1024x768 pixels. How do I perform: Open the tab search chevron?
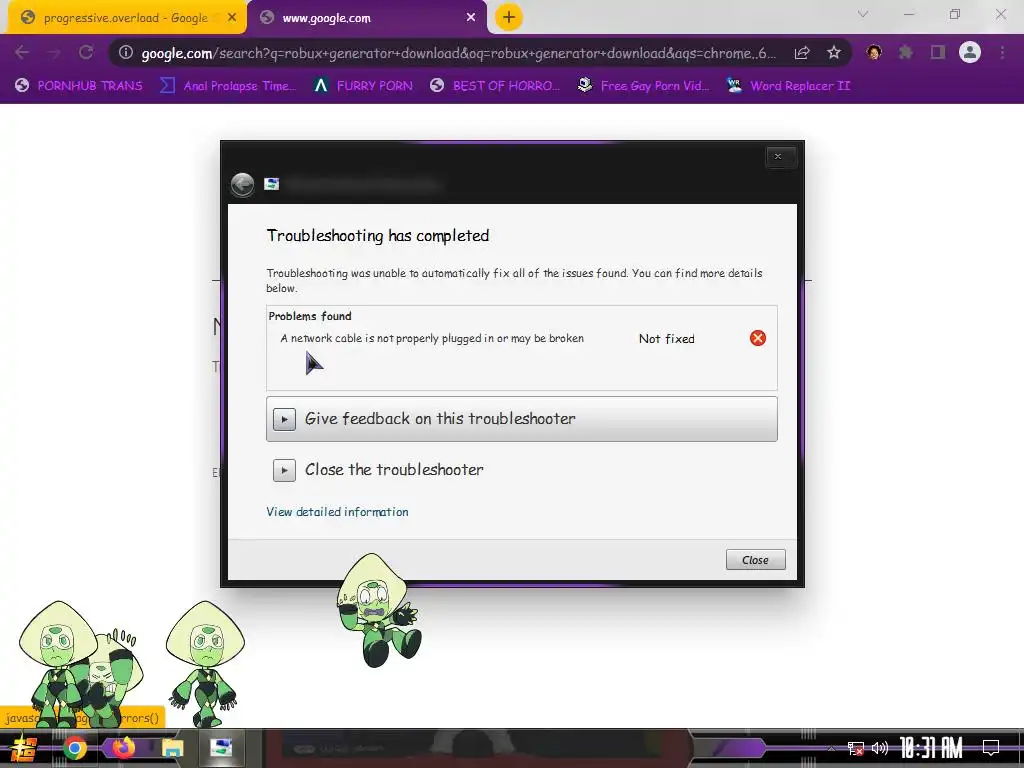tap(863, 14)
